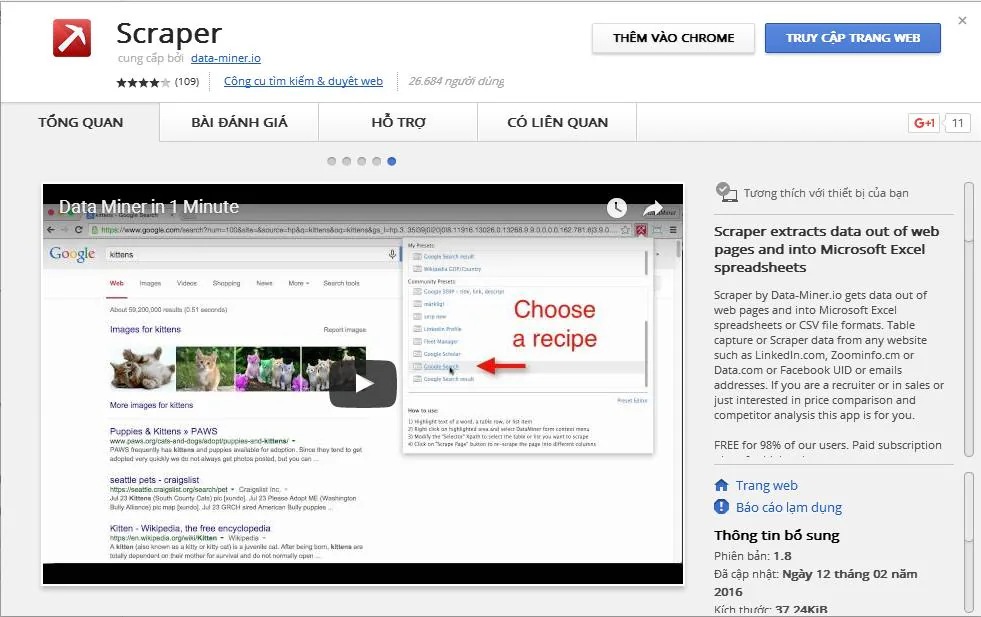
Task: Click the star rating for Scraper
Action: pos(143,82)
